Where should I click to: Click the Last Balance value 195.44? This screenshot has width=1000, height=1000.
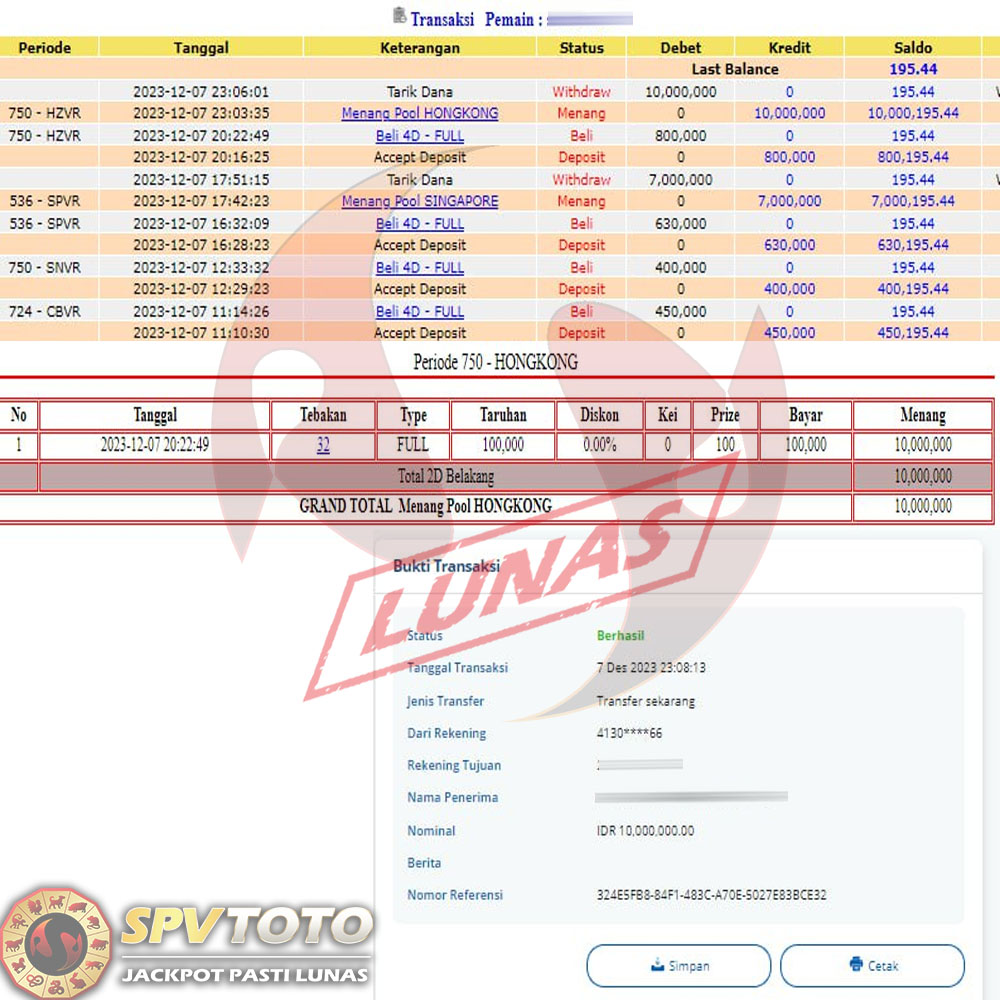pyautogui.click(x=912, y=69)
